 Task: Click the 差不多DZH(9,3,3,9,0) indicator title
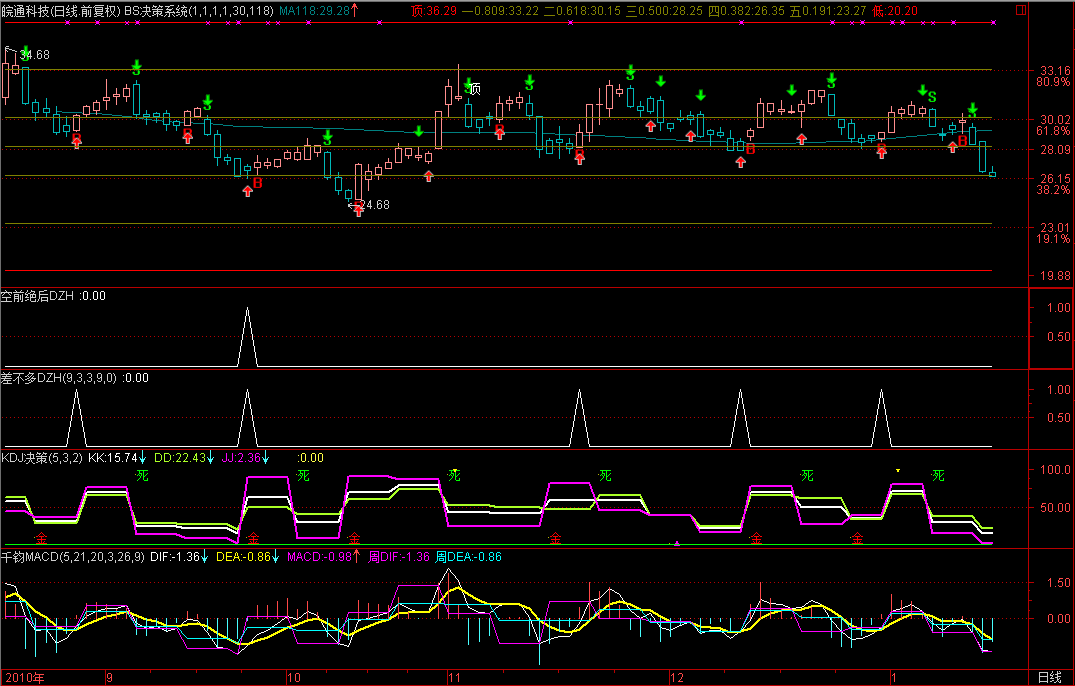[59, 378]
